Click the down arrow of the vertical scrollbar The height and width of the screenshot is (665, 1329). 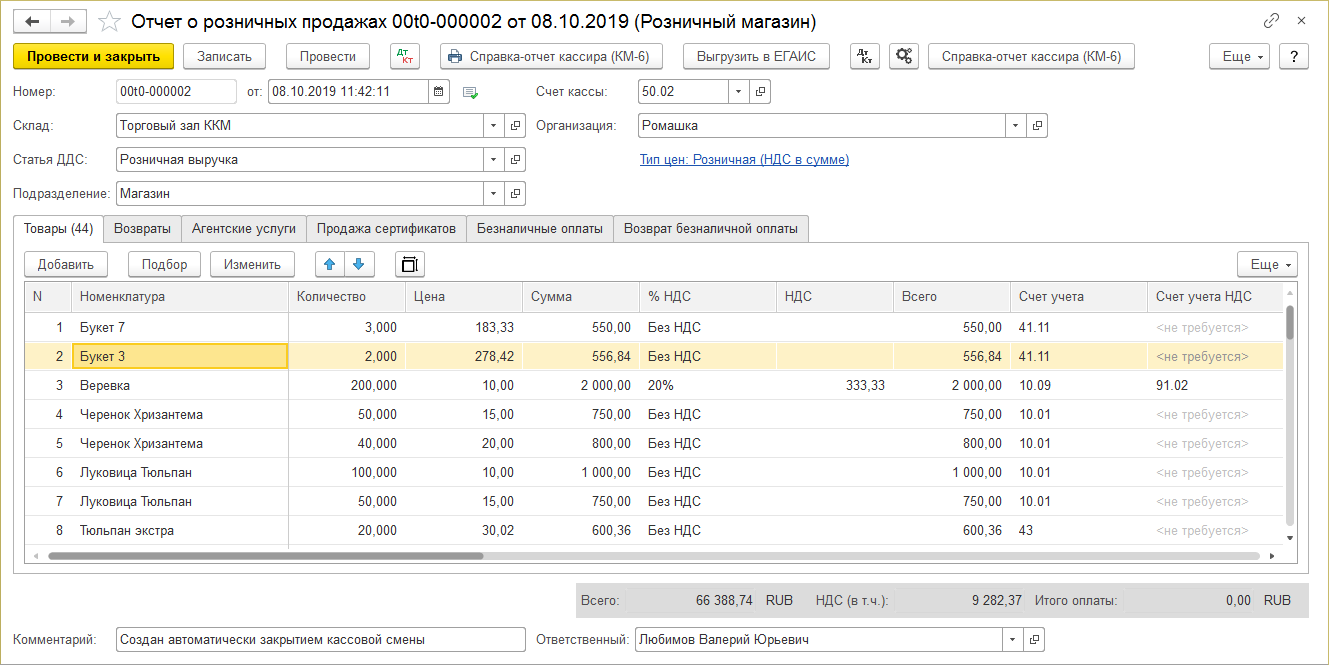(x=1290, y=538)
